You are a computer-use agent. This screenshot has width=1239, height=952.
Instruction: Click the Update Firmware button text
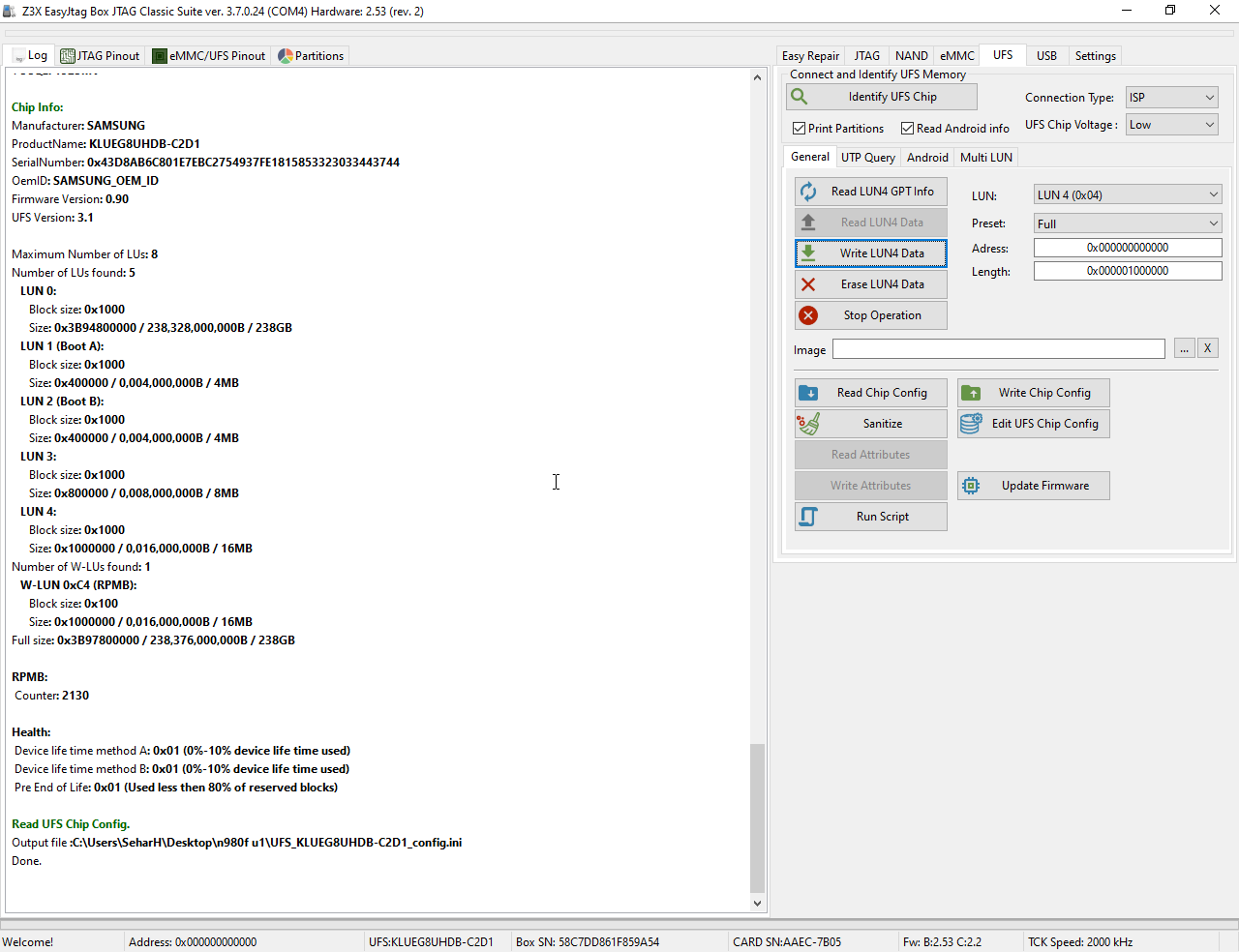click(1045, 486)
